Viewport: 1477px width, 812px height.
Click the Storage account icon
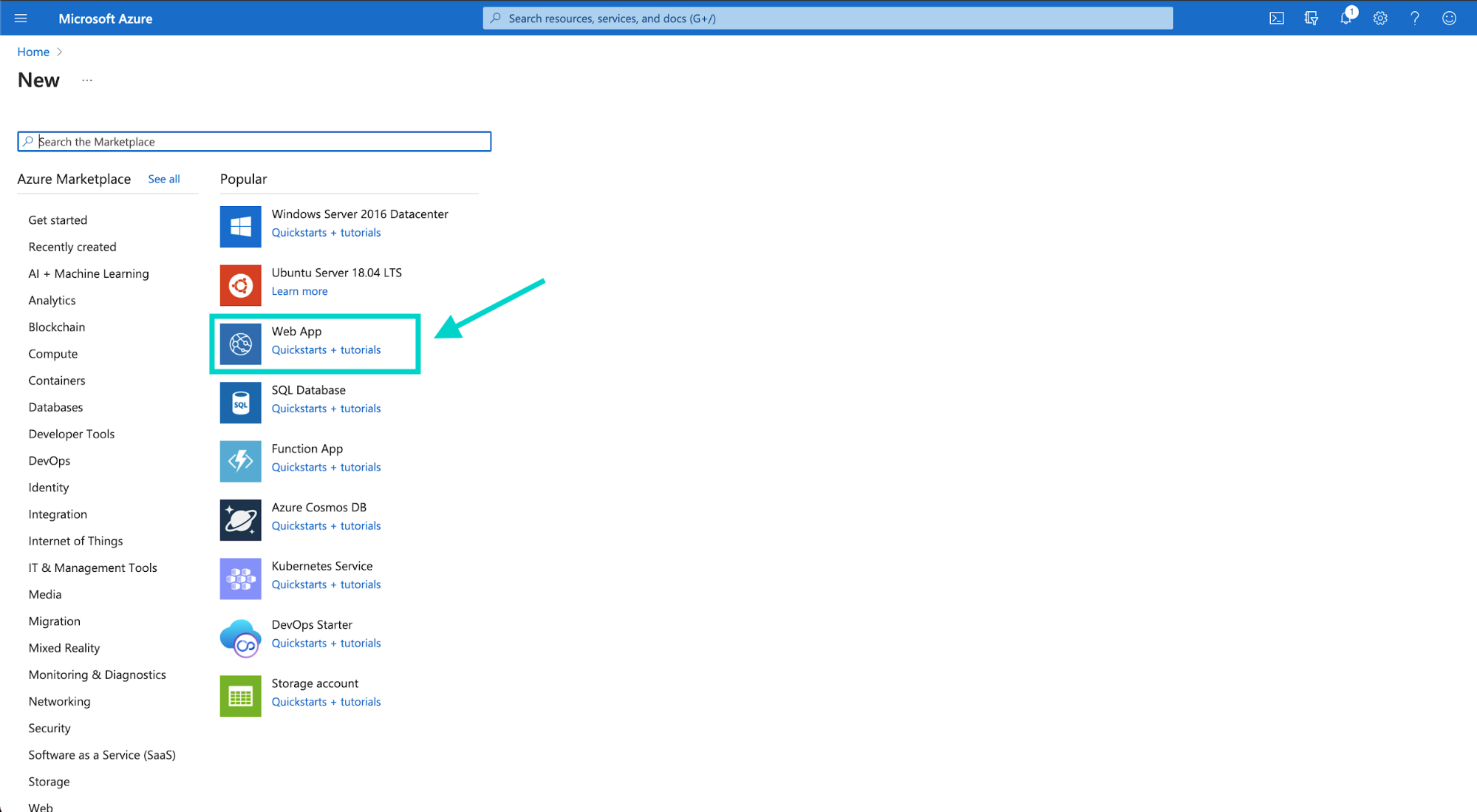tap(240, 696)
